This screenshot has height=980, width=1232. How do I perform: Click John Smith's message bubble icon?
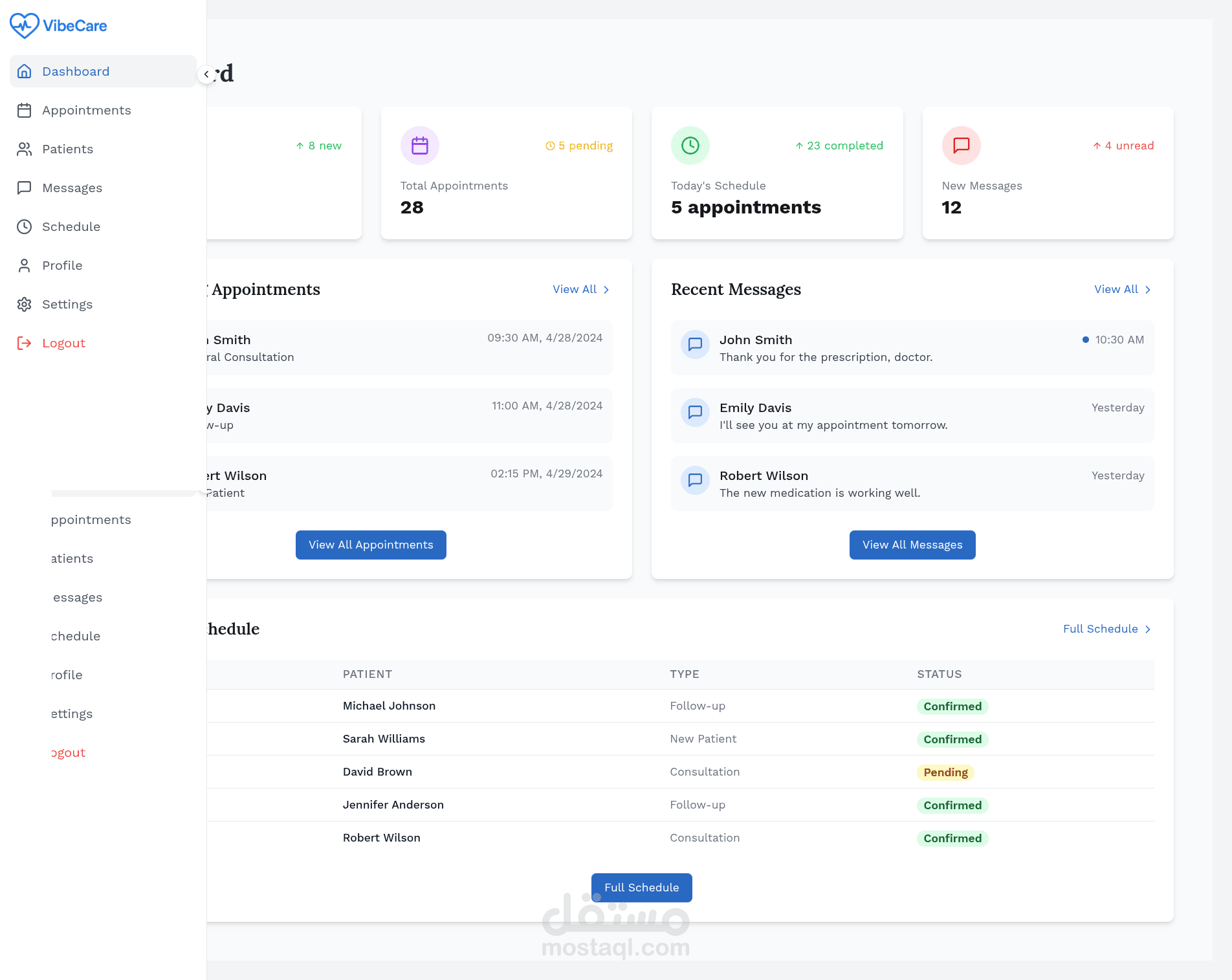pyautogui.click(x=696, y=344)
